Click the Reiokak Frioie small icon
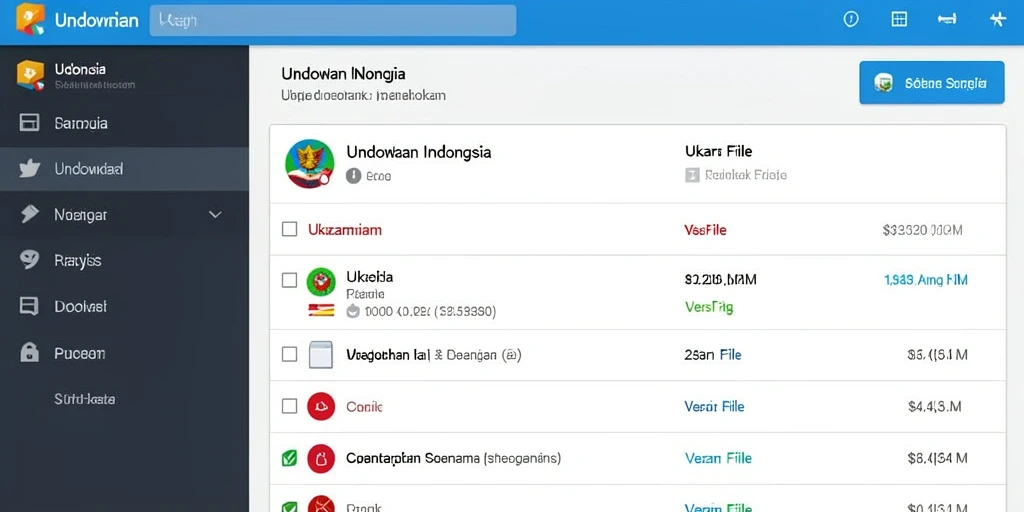The image size is (1024, 512). coord(692,175)
